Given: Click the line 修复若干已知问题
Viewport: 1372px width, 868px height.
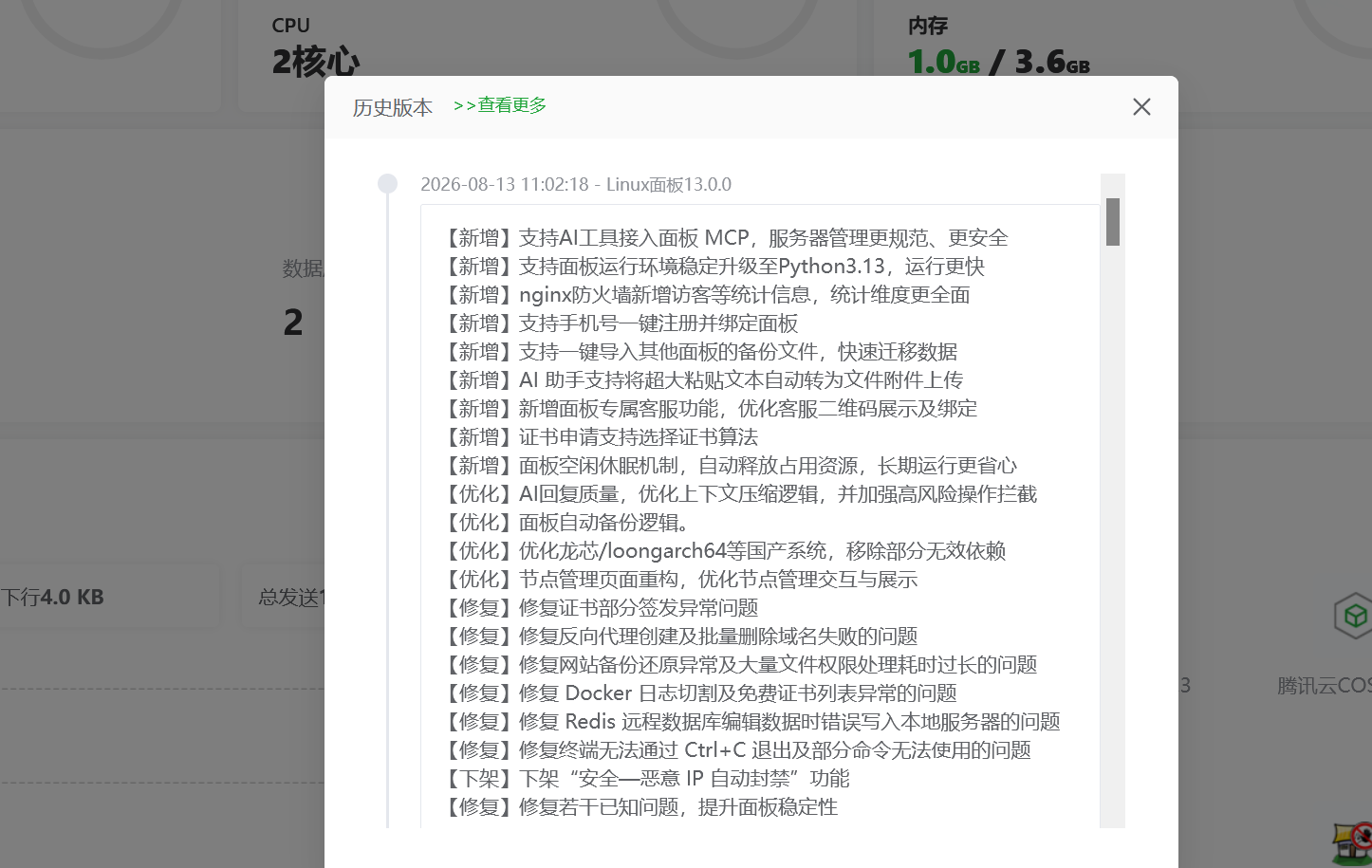Looking at the screenshot, I should tap(640, 806).
